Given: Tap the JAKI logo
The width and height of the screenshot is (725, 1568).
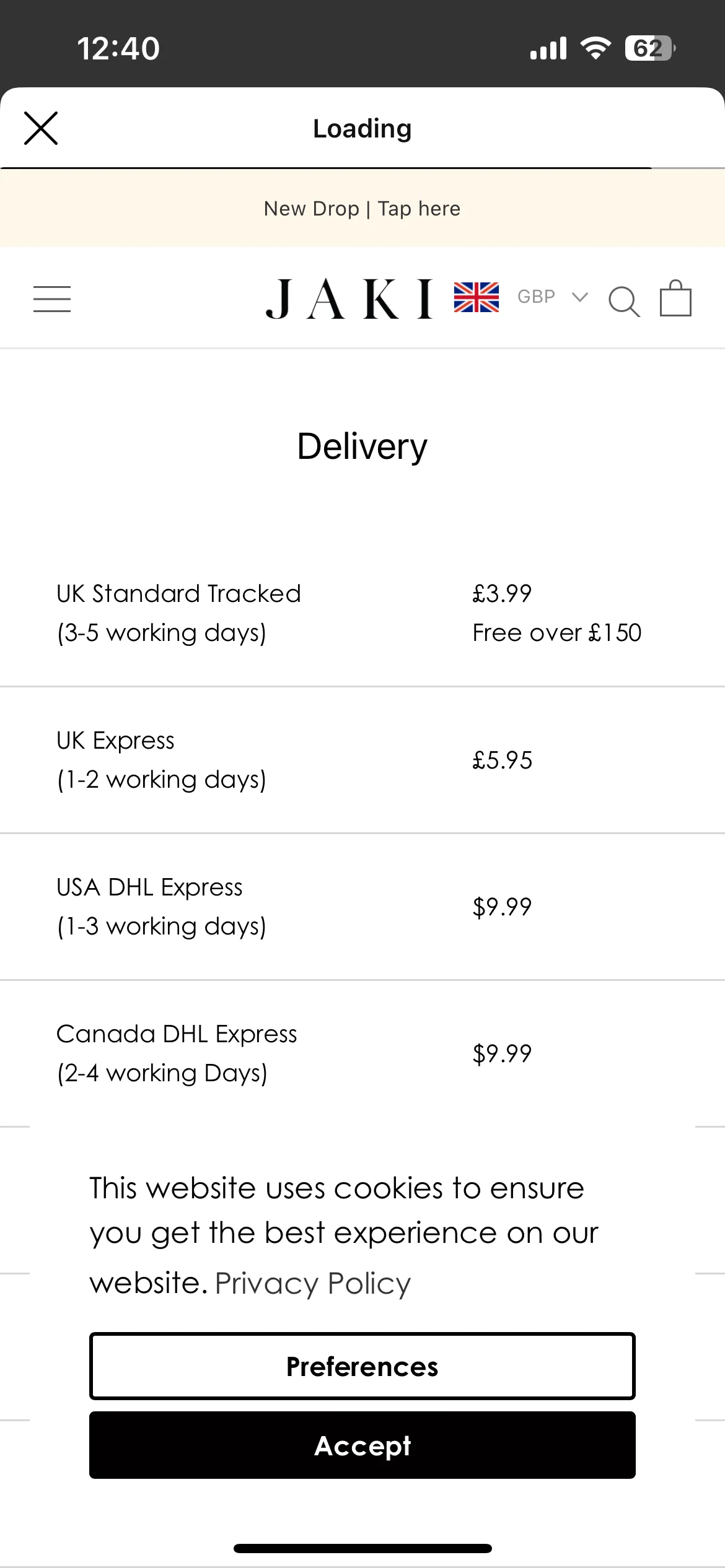Looking at the screenshot, I should pos(349,299).
